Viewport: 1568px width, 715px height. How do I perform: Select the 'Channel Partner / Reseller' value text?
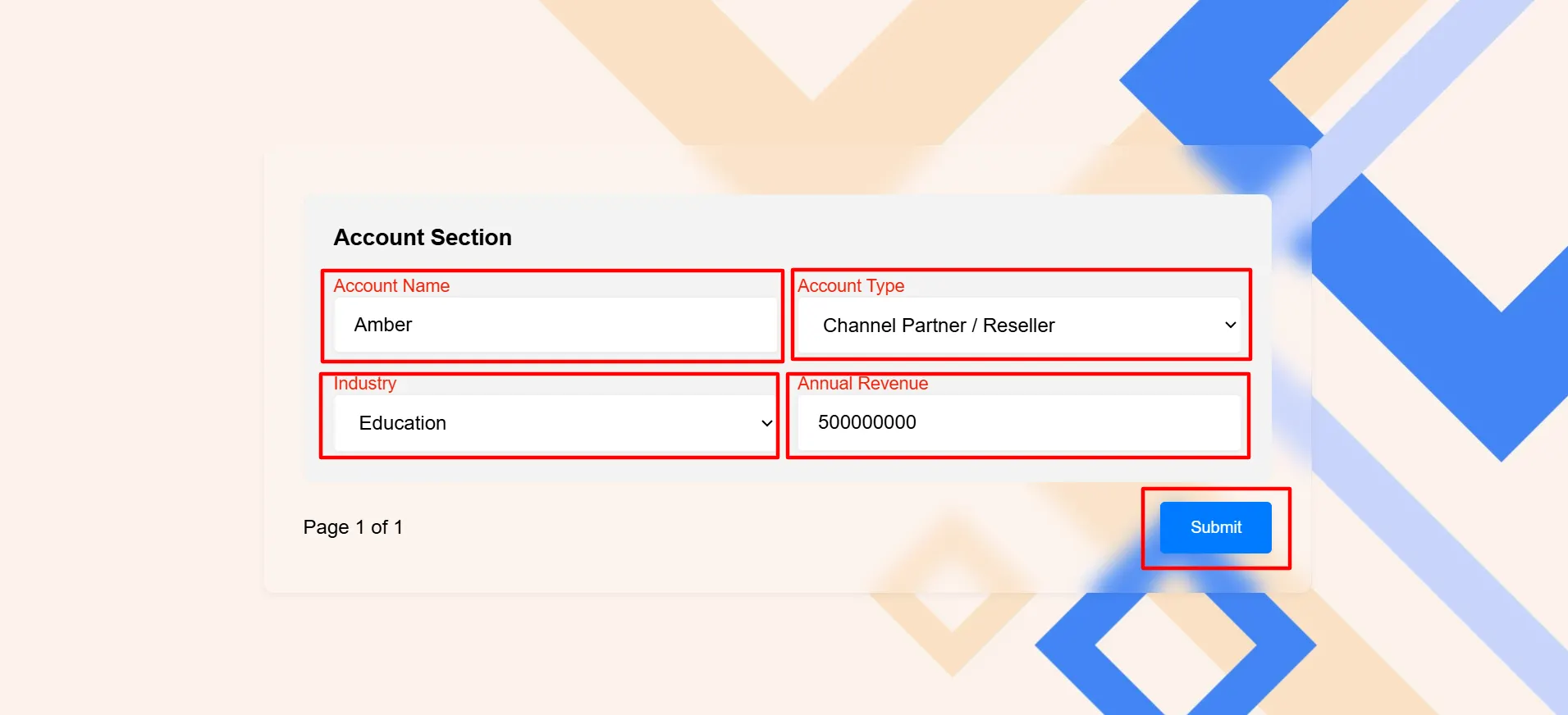coord(938,326)
